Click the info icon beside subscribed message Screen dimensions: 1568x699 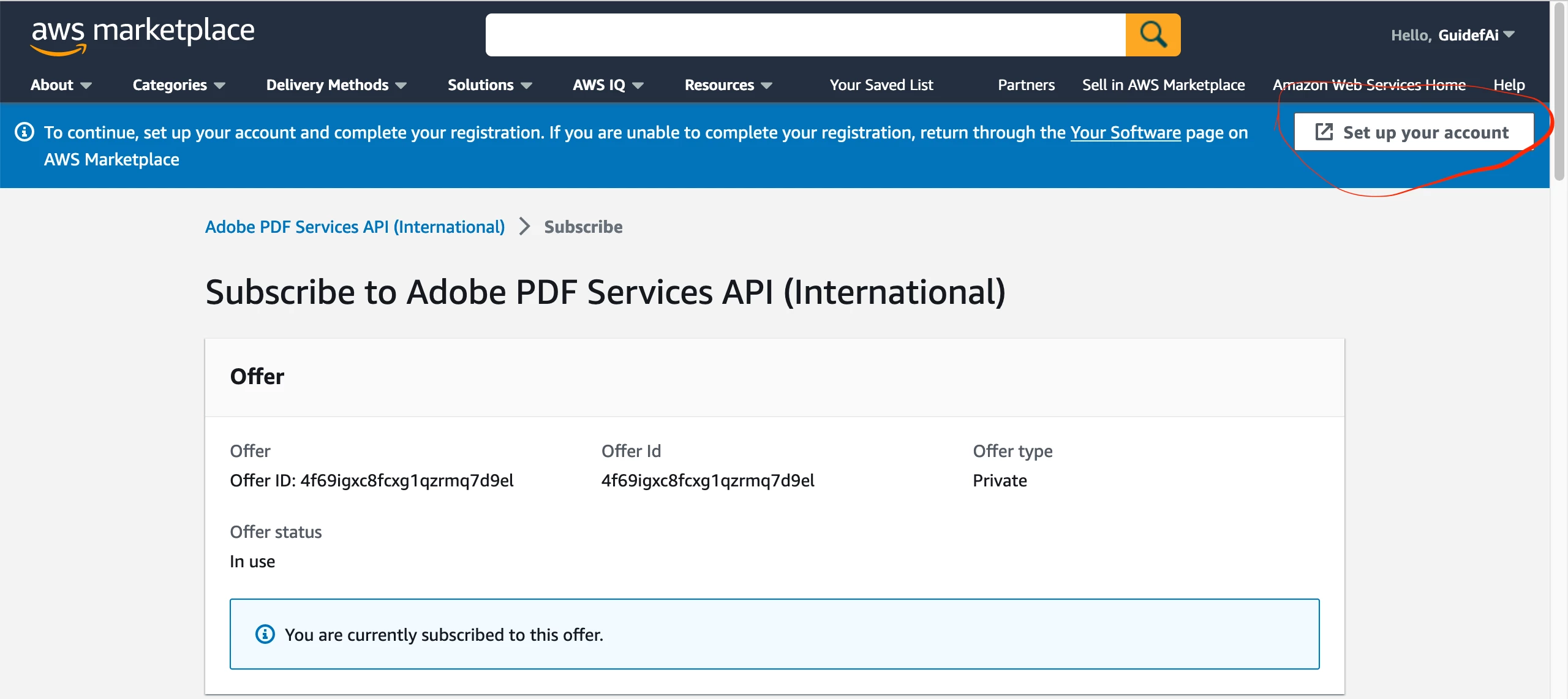pyautogui.click(x=265, y=634)
